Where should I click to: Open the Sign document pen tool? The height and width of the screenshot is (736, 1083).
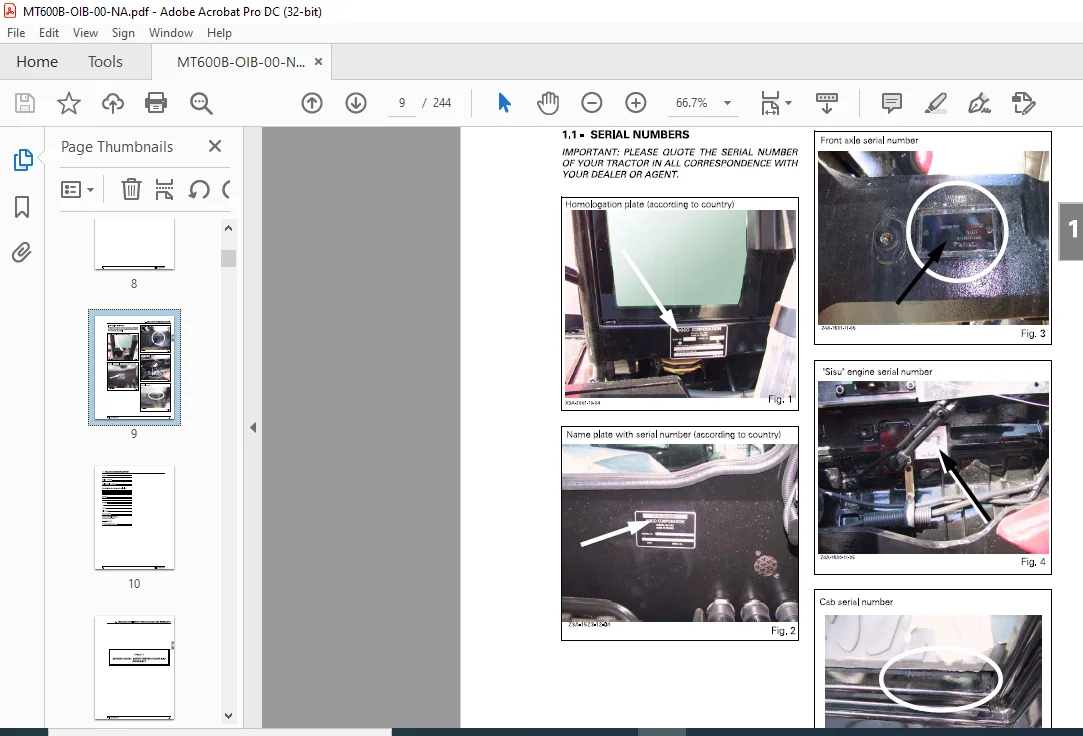click(979, 103)
